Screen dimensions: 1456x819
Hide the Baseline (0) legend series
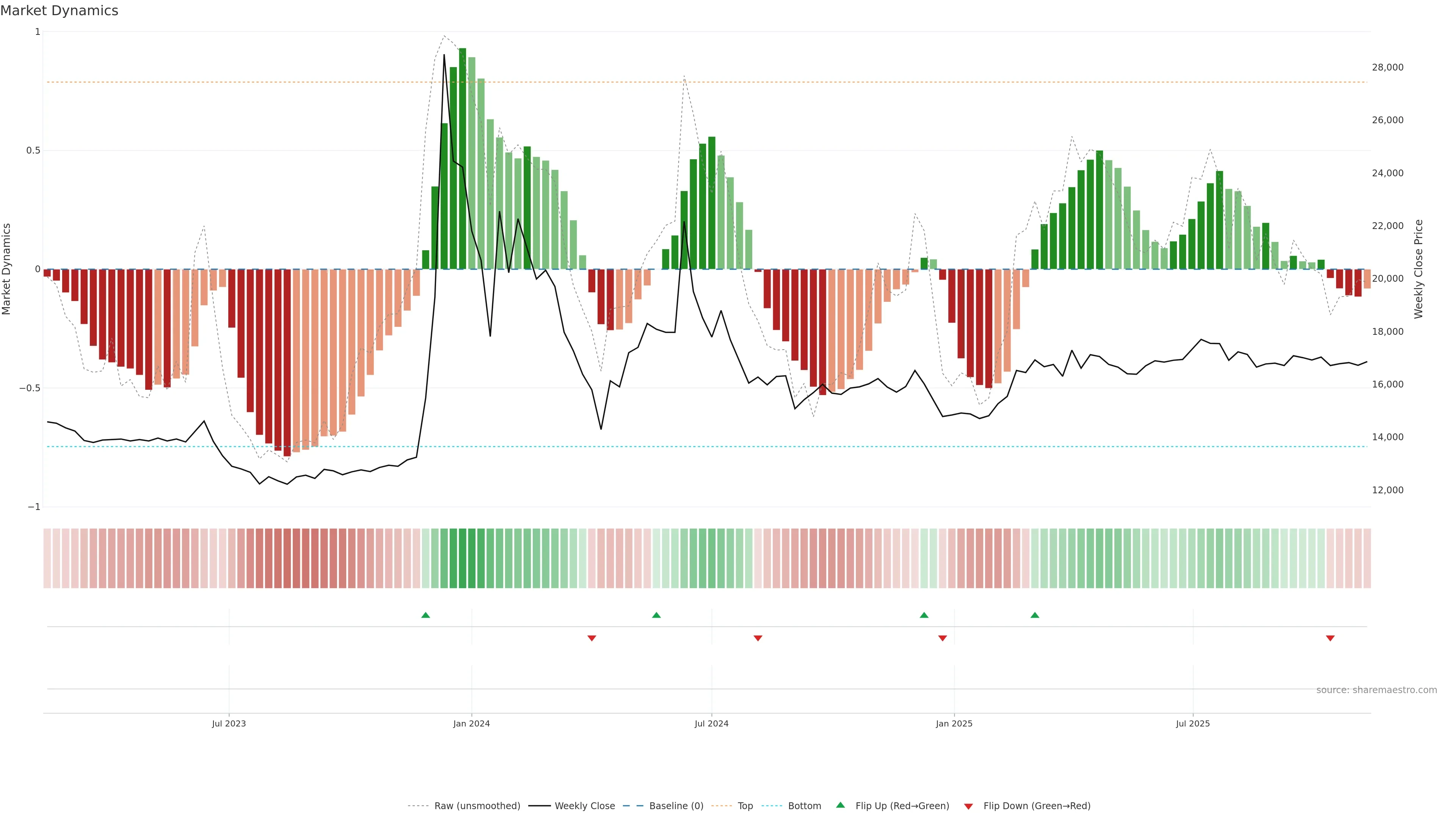(676, 805)
